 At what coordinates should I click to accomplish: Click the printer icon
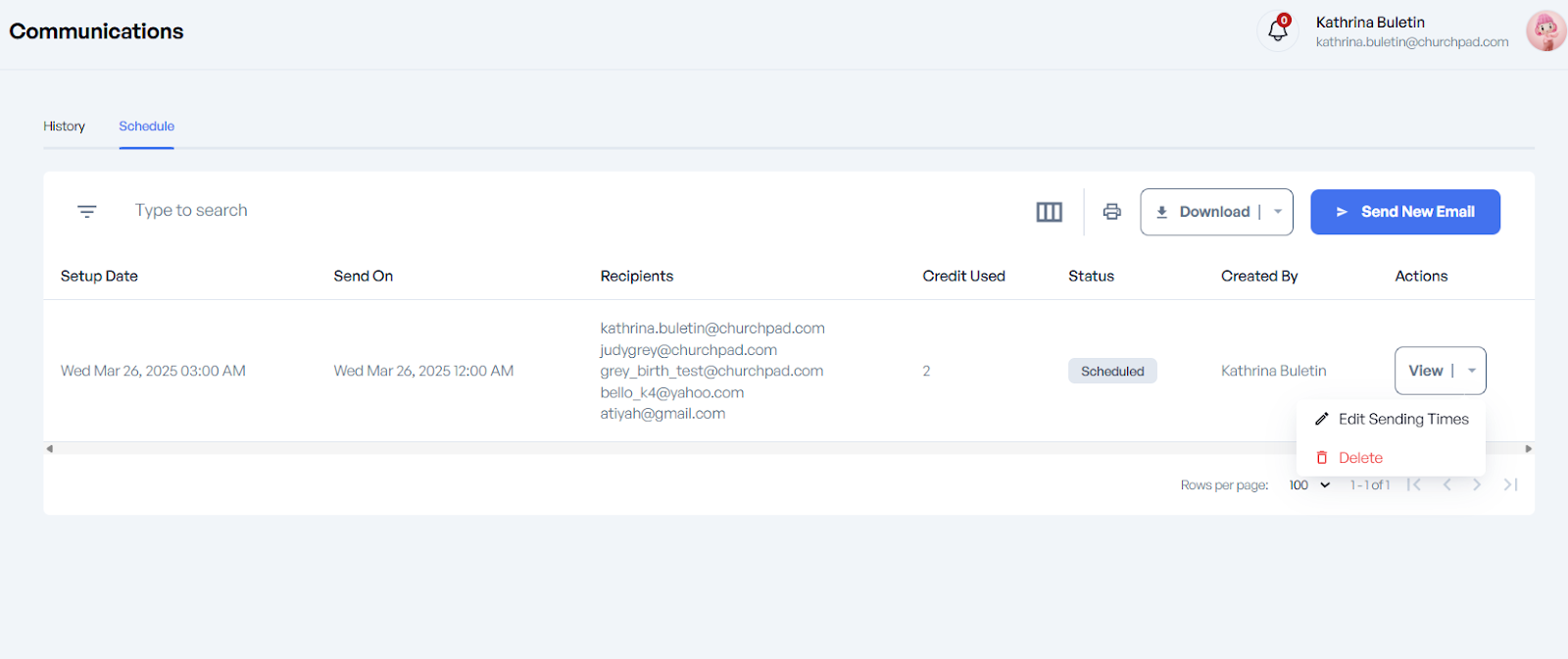(x=1111, y=212)
